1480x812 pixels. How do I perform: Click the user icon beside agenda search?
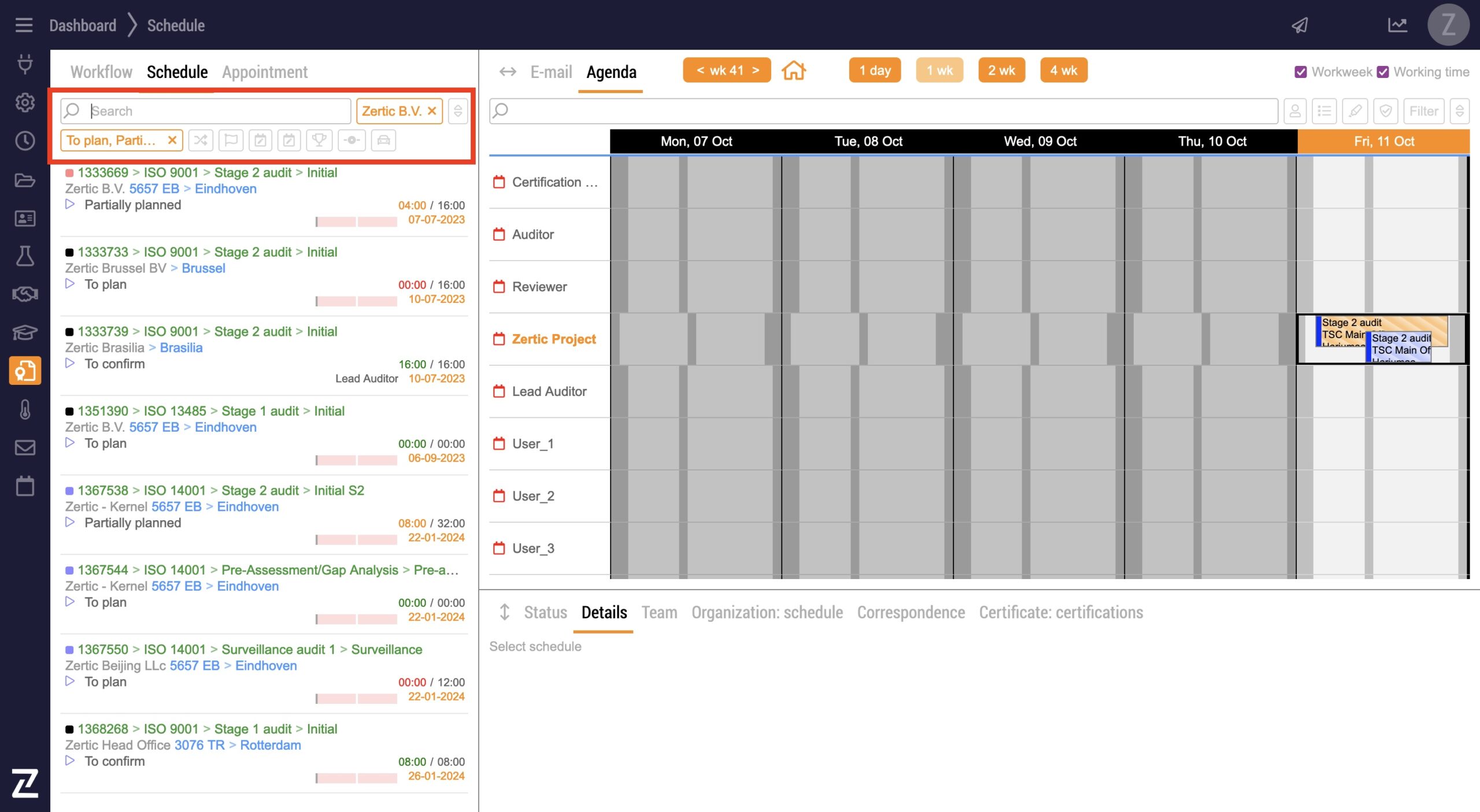click(1295, 111)
